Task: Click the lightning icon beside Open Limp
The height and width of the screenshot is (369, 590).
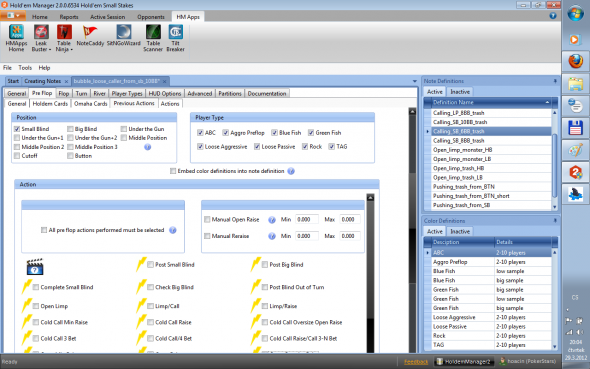Action: (27, 305)
